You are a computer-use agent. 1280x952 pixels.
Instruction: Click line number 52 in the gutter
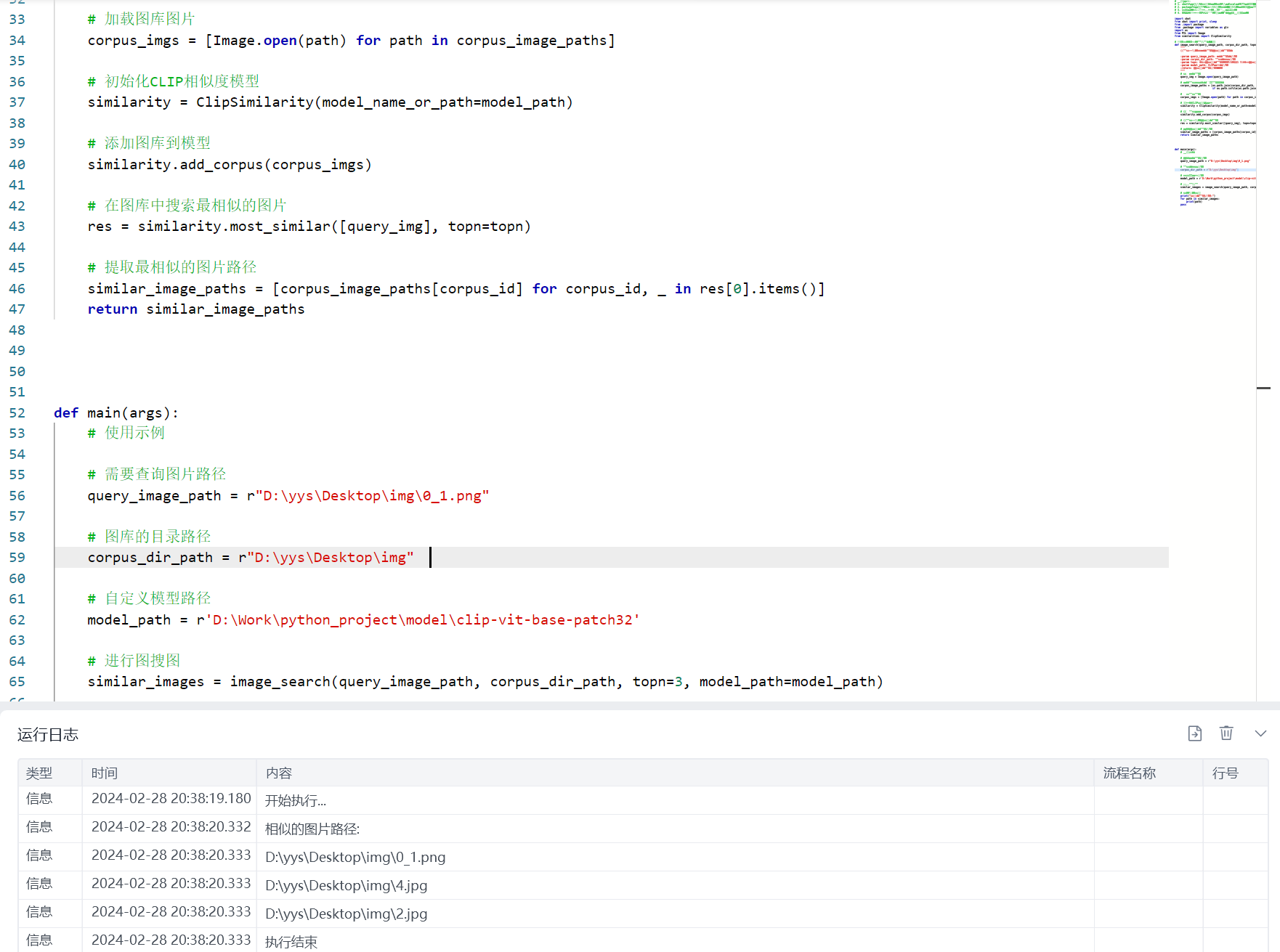(x=17, y=412)
